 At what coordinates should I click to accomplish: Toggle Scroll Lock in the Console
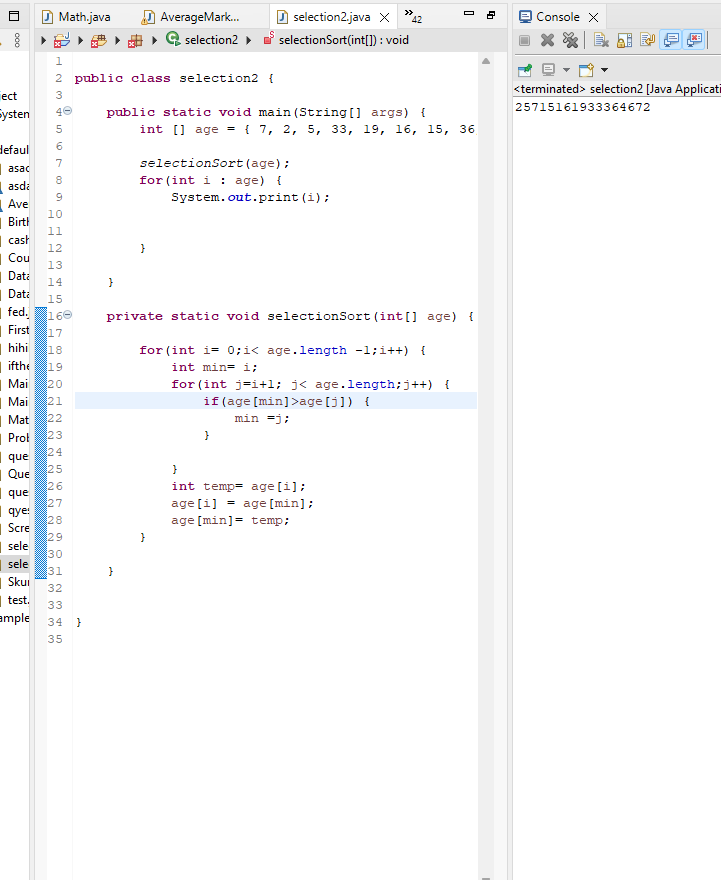(x=624, y=40)
